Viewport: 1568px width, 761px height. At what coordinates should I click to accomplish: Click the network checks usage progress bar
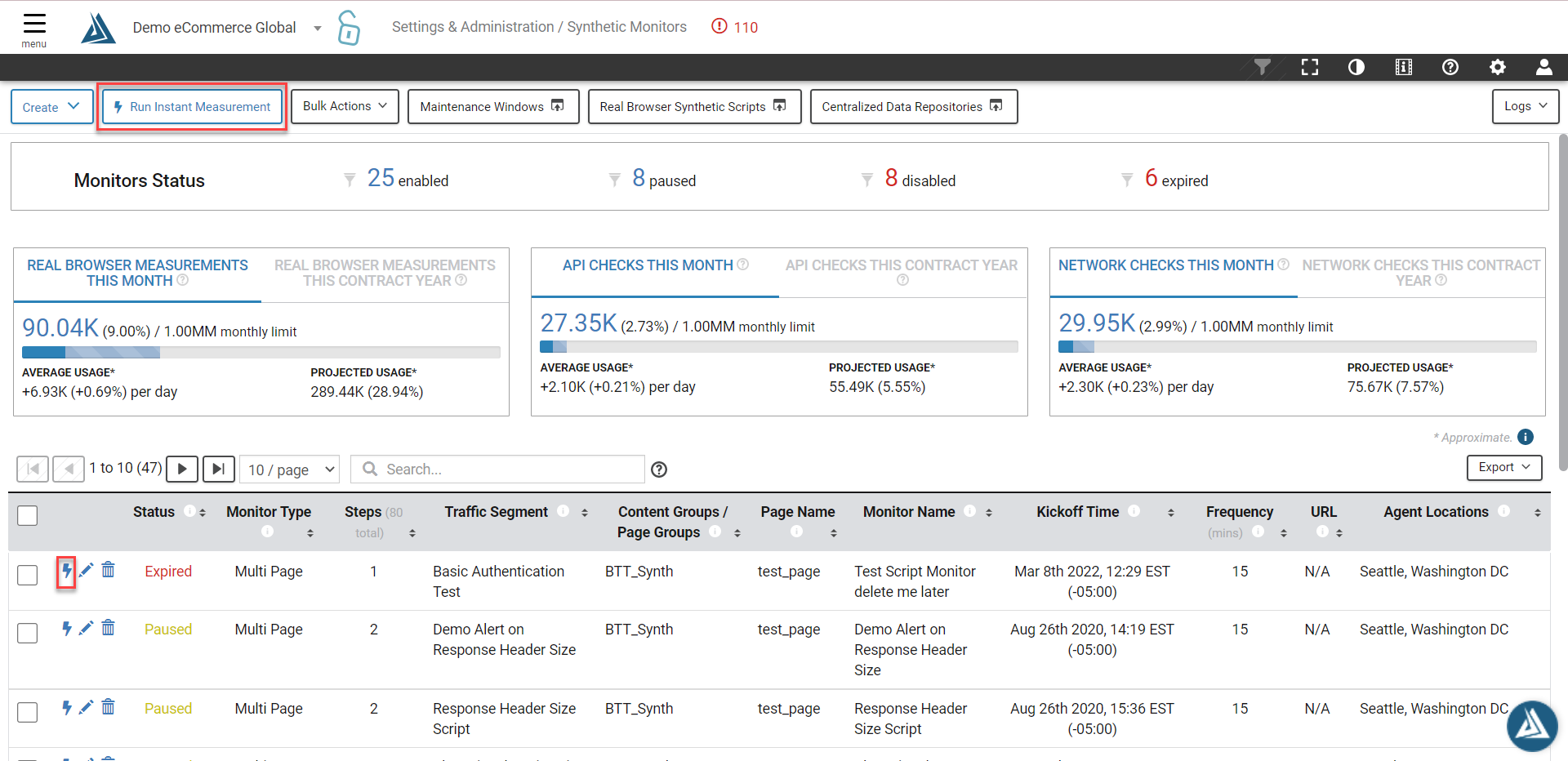[1298, 346]
